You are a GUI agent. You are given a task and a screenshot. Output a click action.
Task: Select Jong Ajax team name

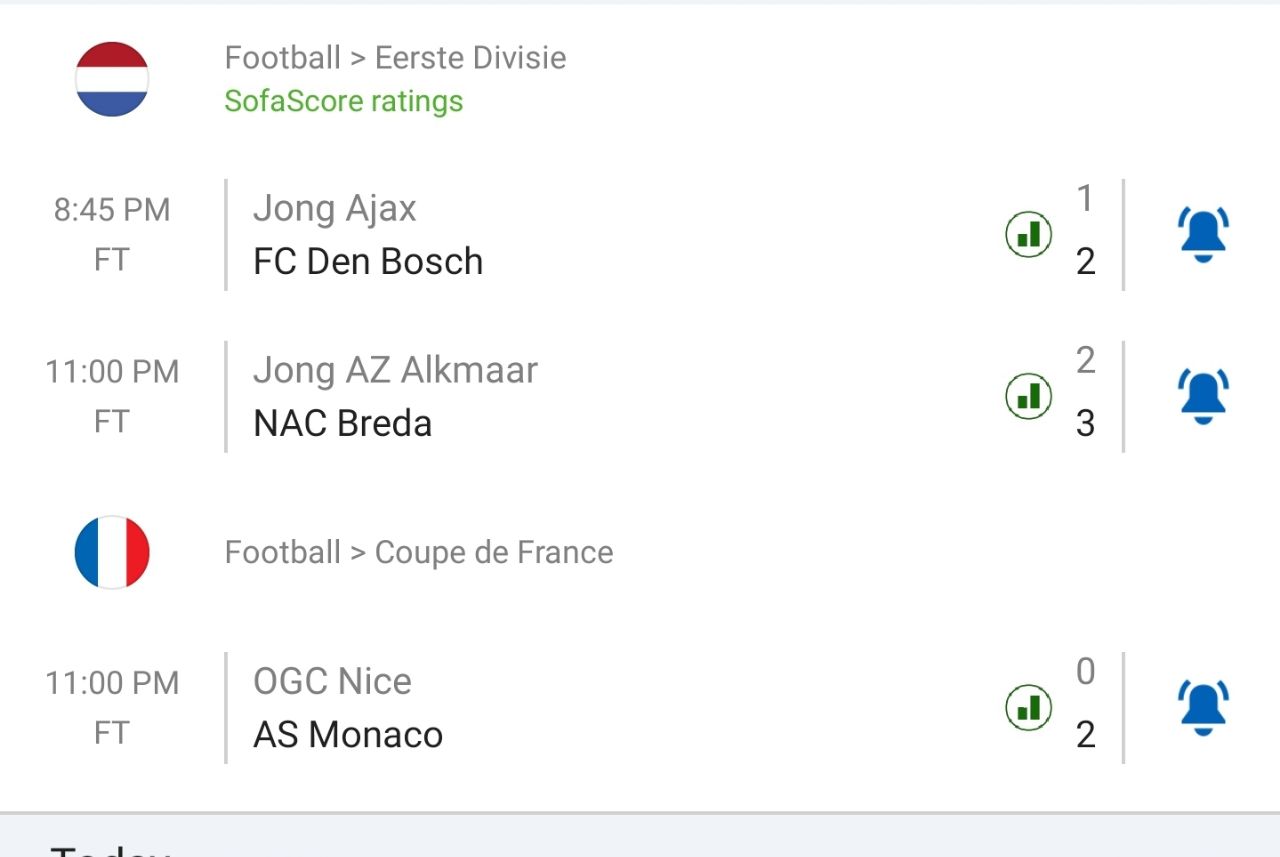pos(334,209)
